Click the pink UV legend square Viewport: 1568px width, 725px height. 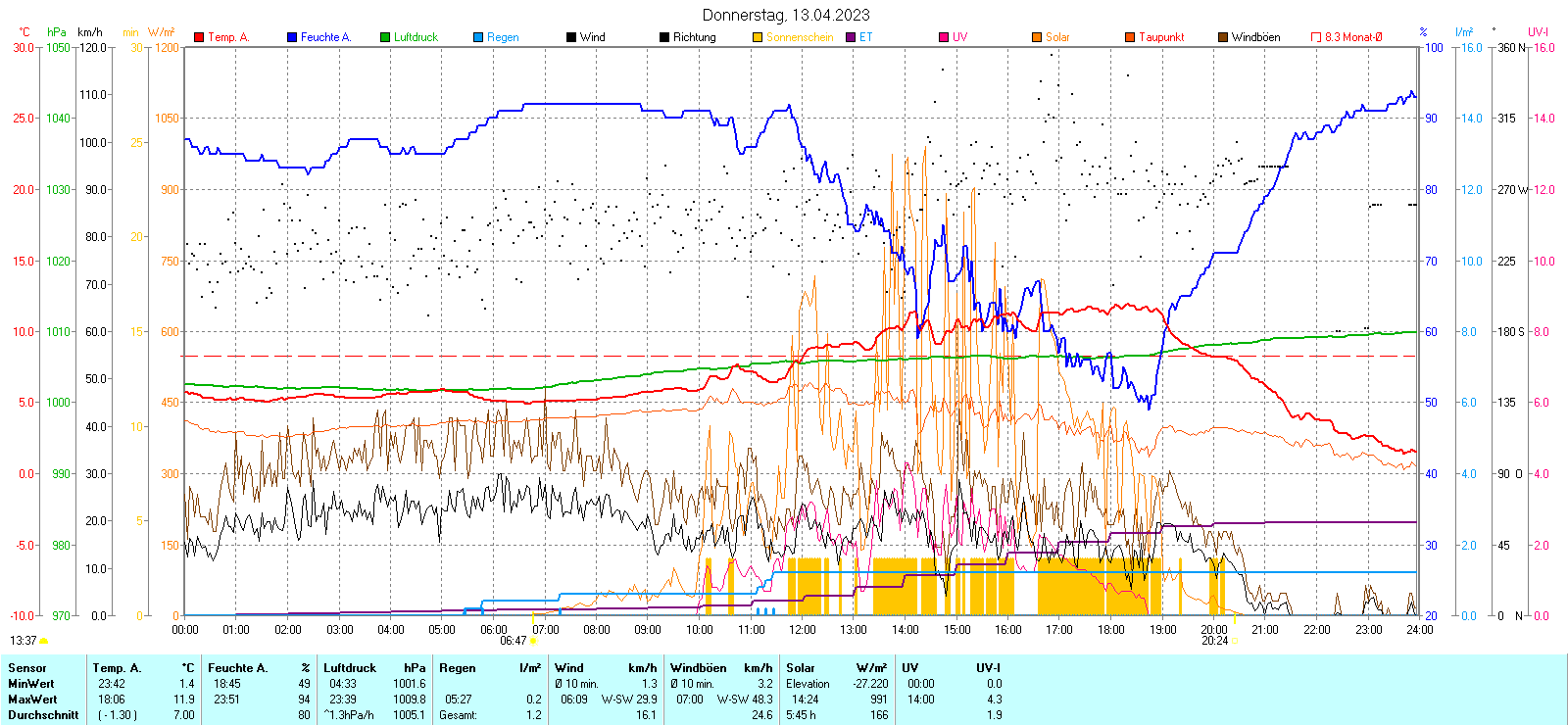click(944, 37)
